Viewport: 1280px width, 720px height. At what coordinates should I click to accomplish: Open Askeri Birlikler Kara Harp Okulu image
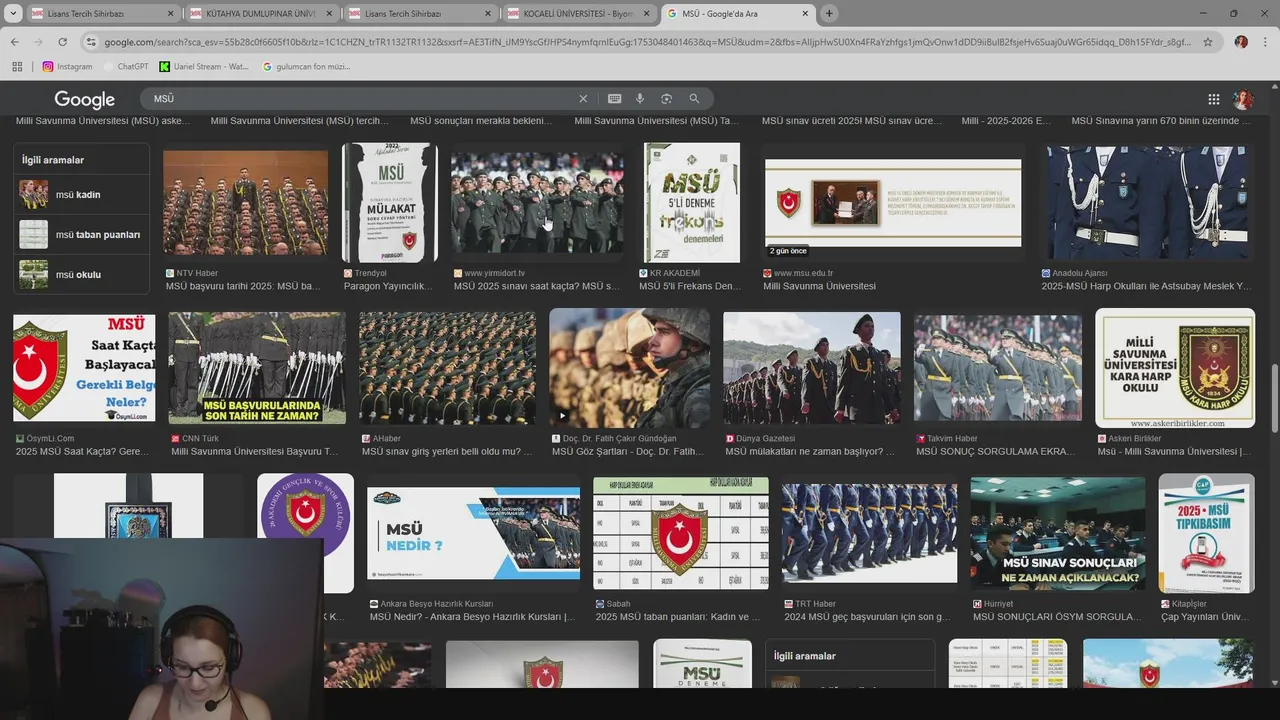[1175, 368]
